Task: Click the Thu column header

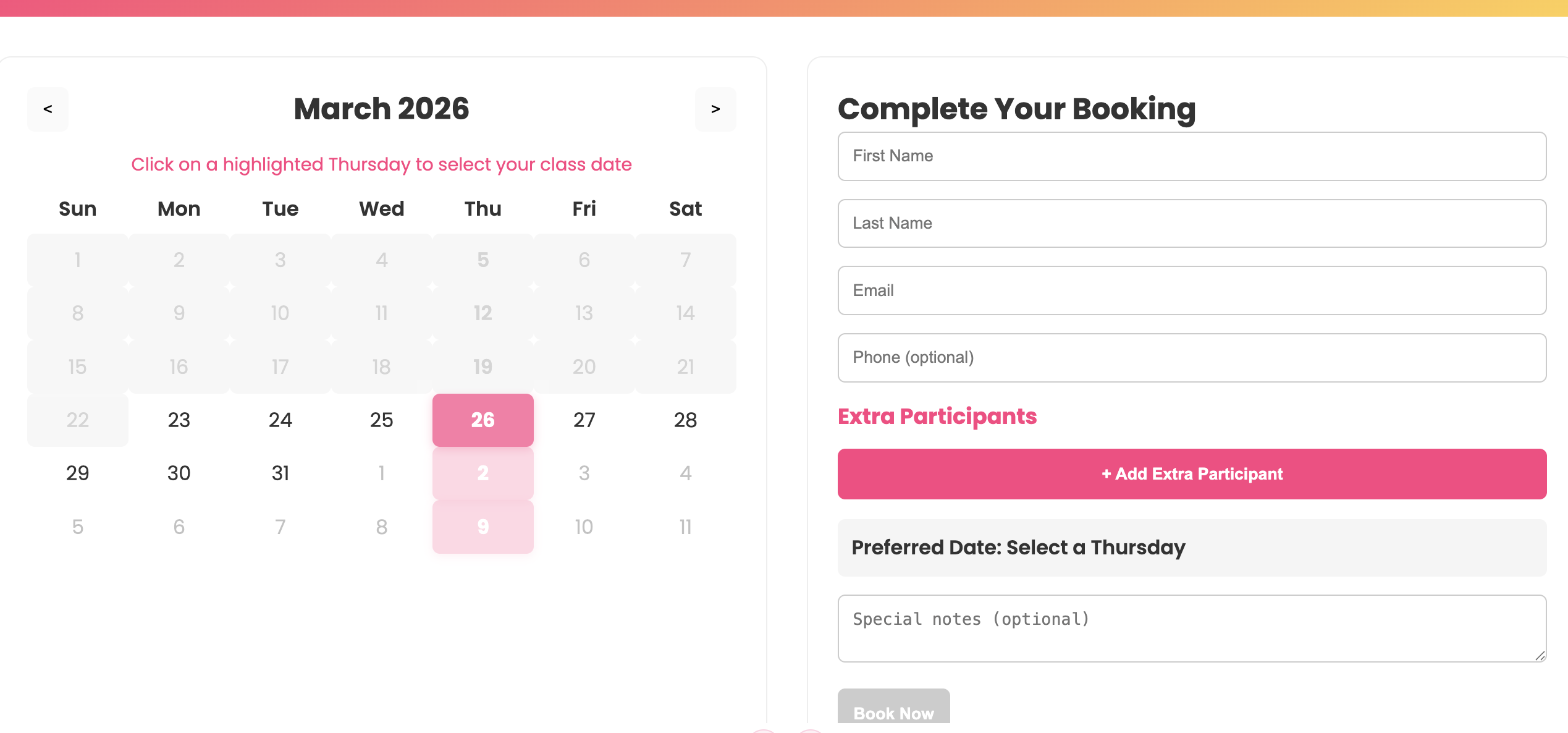Action: pyautogui.click(x=483, y=209)
